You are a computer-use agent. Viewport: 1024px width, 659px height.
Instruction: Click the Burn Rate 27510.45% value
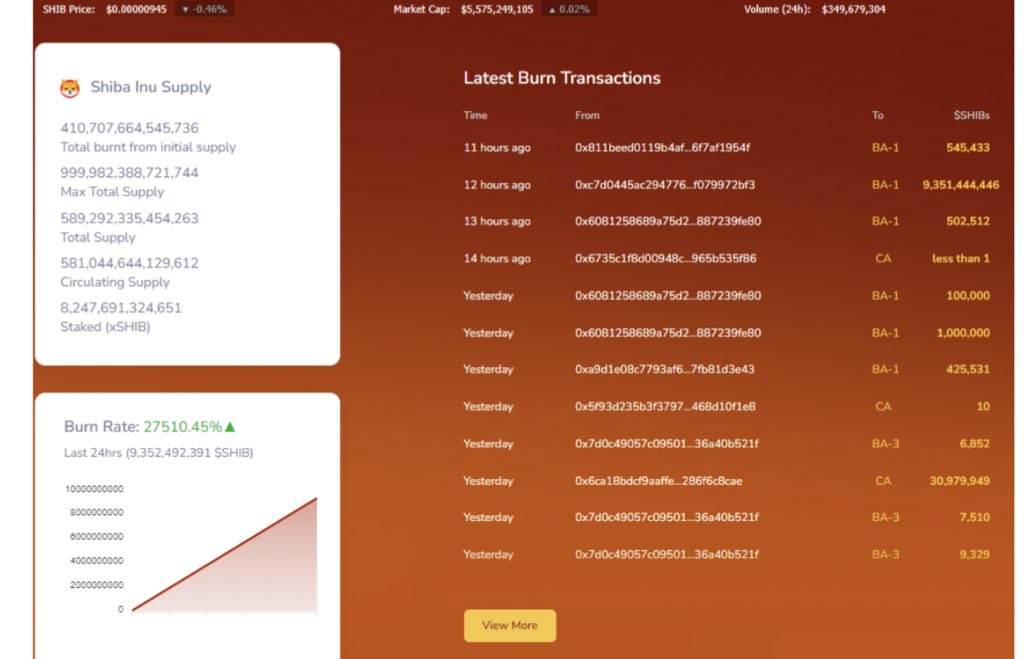click(183, 426)
